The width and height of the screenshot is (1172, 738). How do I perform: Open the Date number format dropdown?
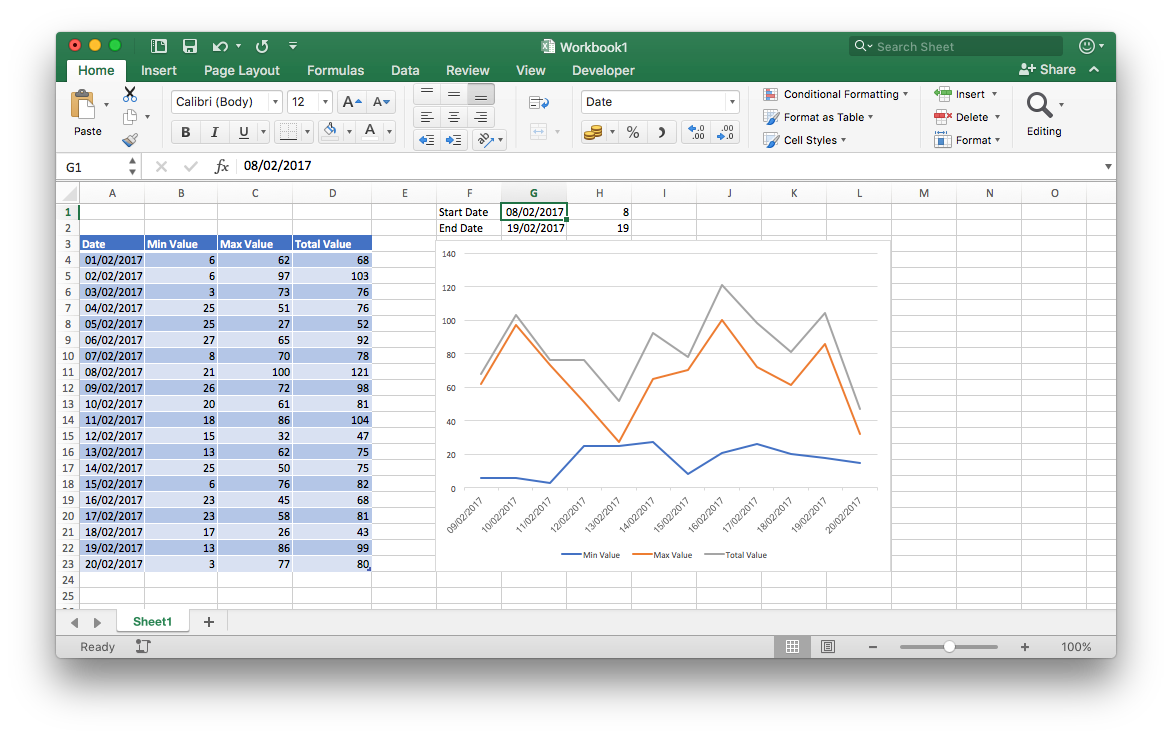point(732,102)
